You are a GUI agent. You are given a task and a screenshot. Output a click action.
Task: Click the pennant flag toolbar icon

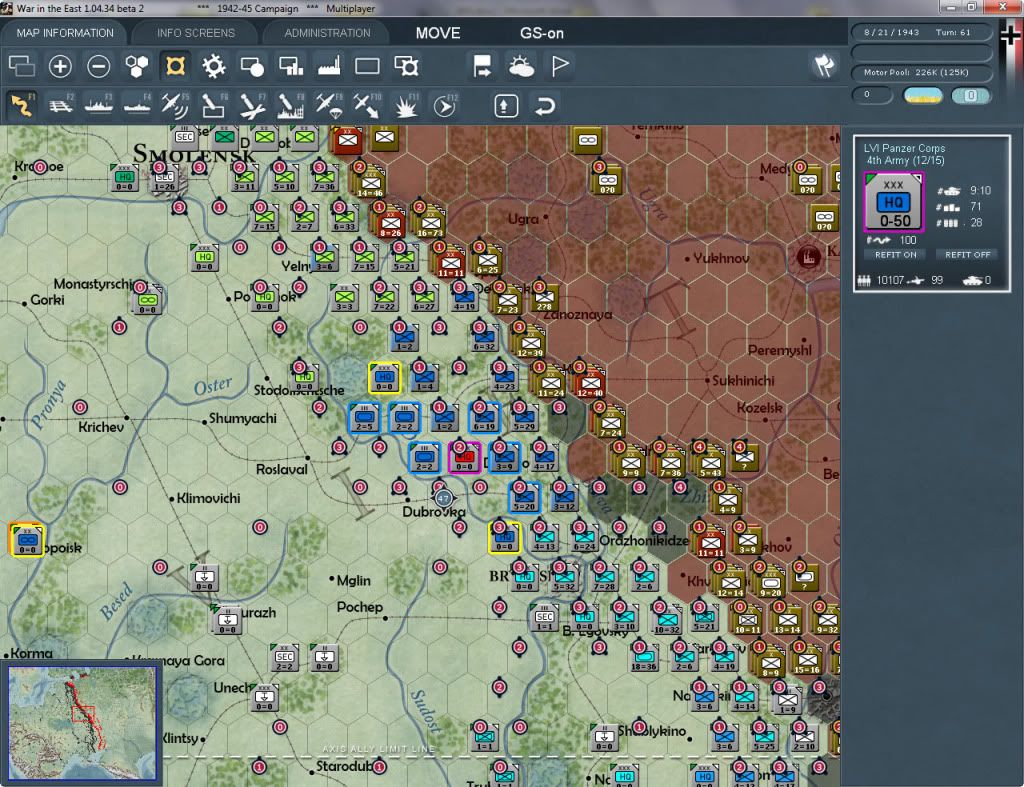click(x=560, y=66)
